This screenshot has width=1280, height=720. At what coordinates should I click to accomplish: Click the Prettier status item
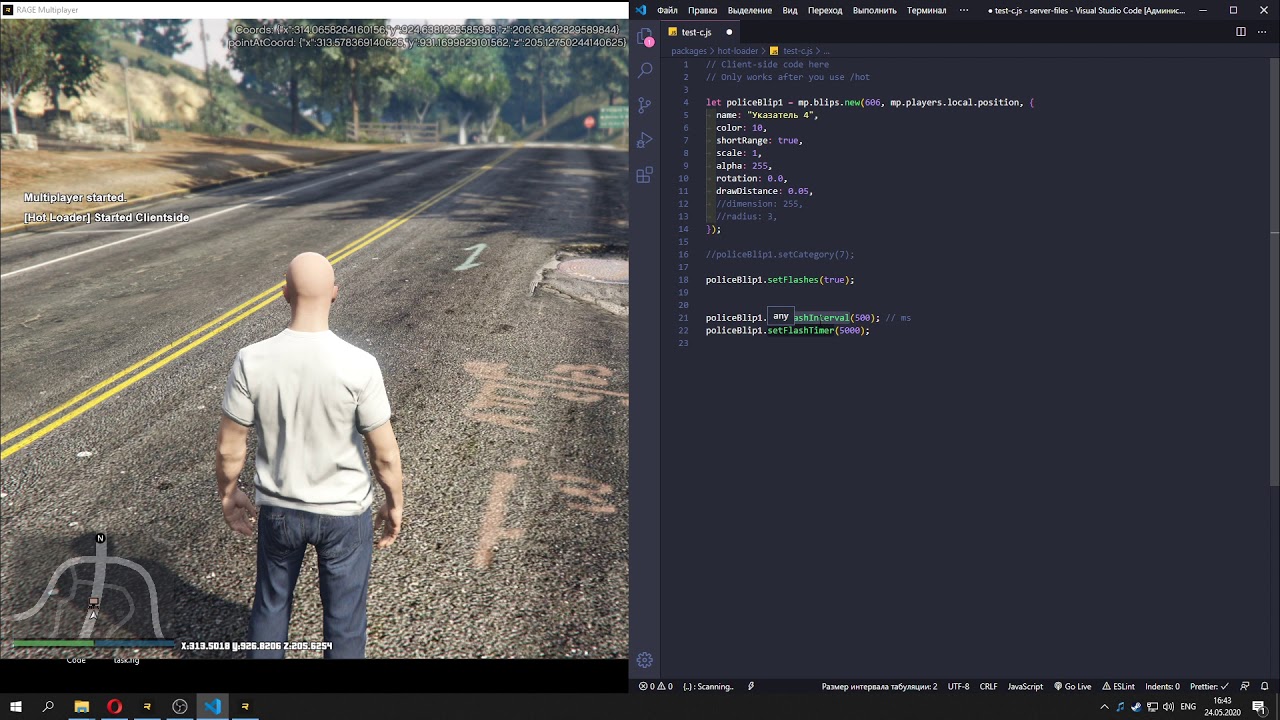click(1209, 686)
